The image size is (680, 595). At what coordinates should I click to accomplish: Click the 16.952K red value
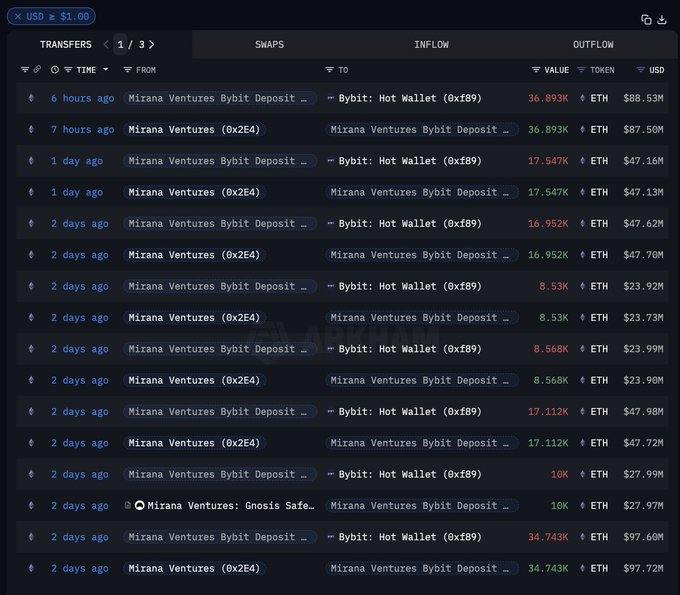coord(548,223)
